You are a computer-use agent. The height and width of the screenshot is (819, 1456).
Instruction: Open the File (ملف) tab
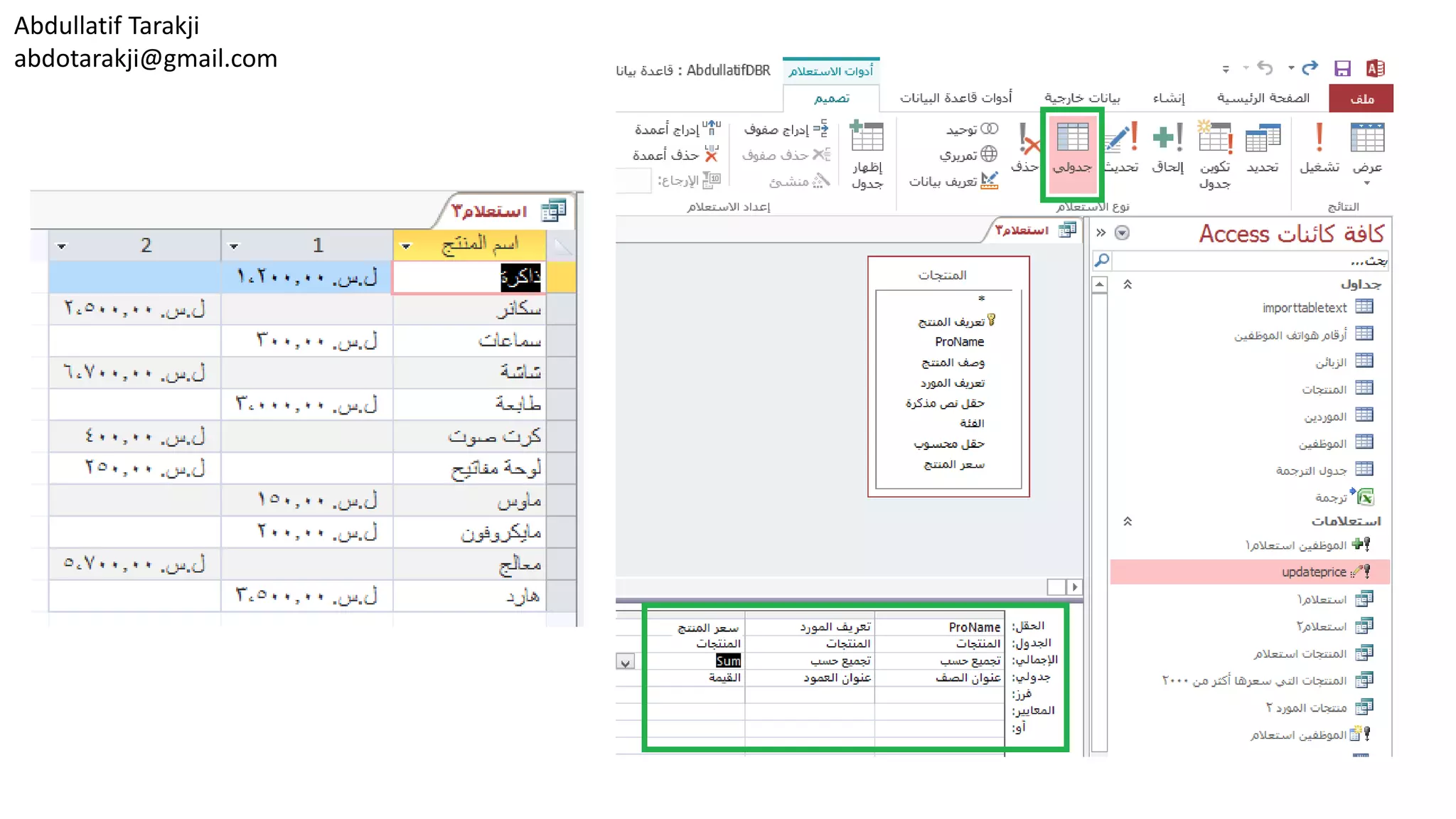[1361, 99]
